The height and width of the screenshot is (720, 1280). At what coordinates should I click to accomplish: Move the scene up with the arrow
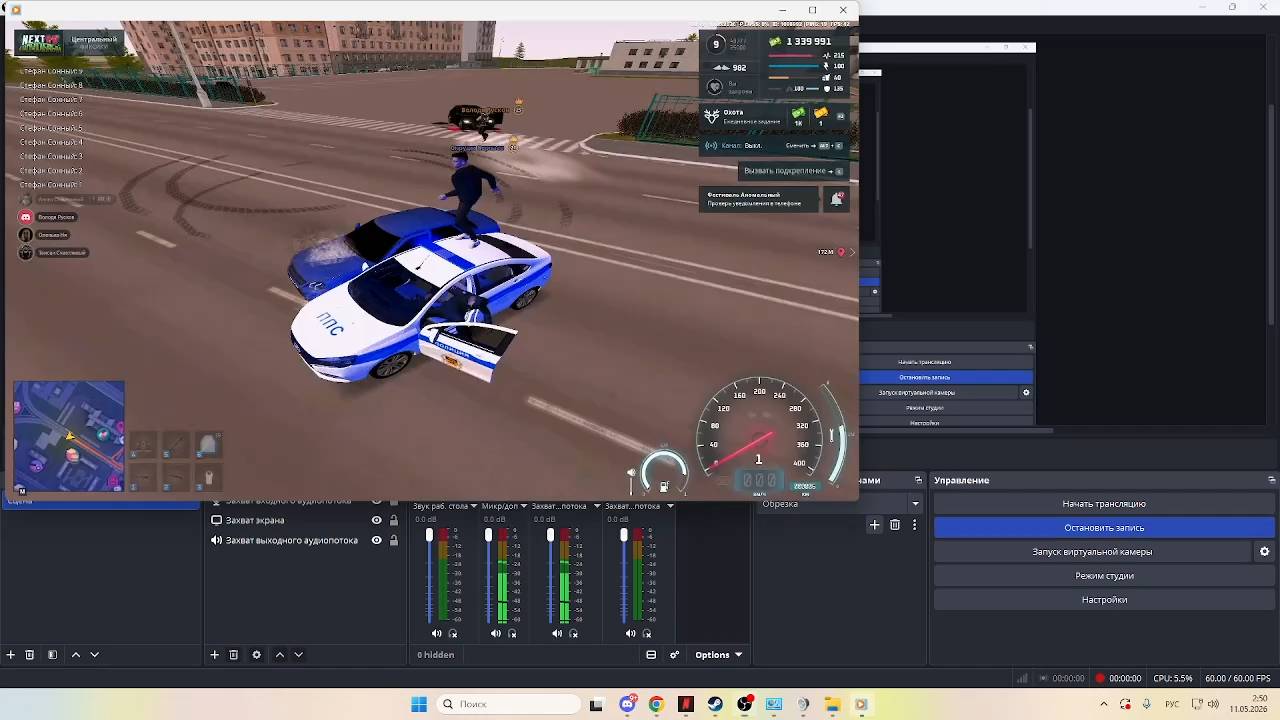(x=76, y=655)
